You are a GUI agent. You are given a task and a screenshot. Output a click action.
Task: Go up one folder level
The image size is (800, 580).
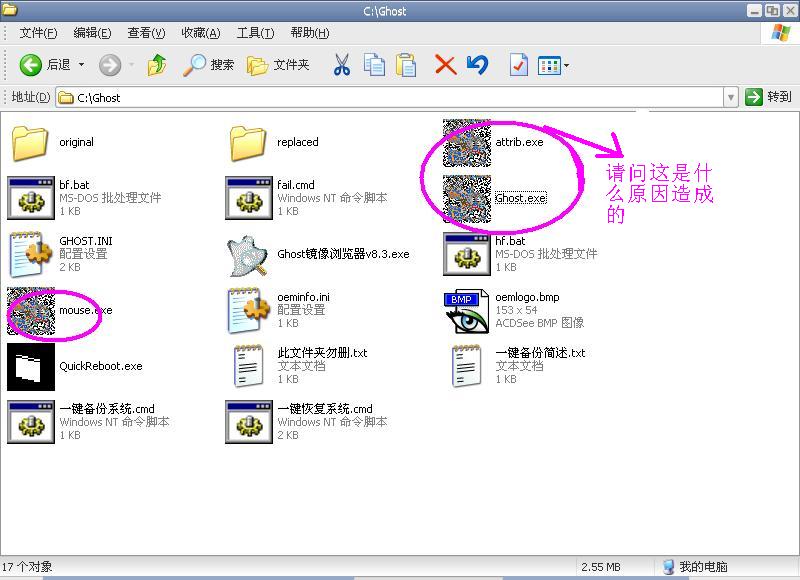(x=157, y=65)
